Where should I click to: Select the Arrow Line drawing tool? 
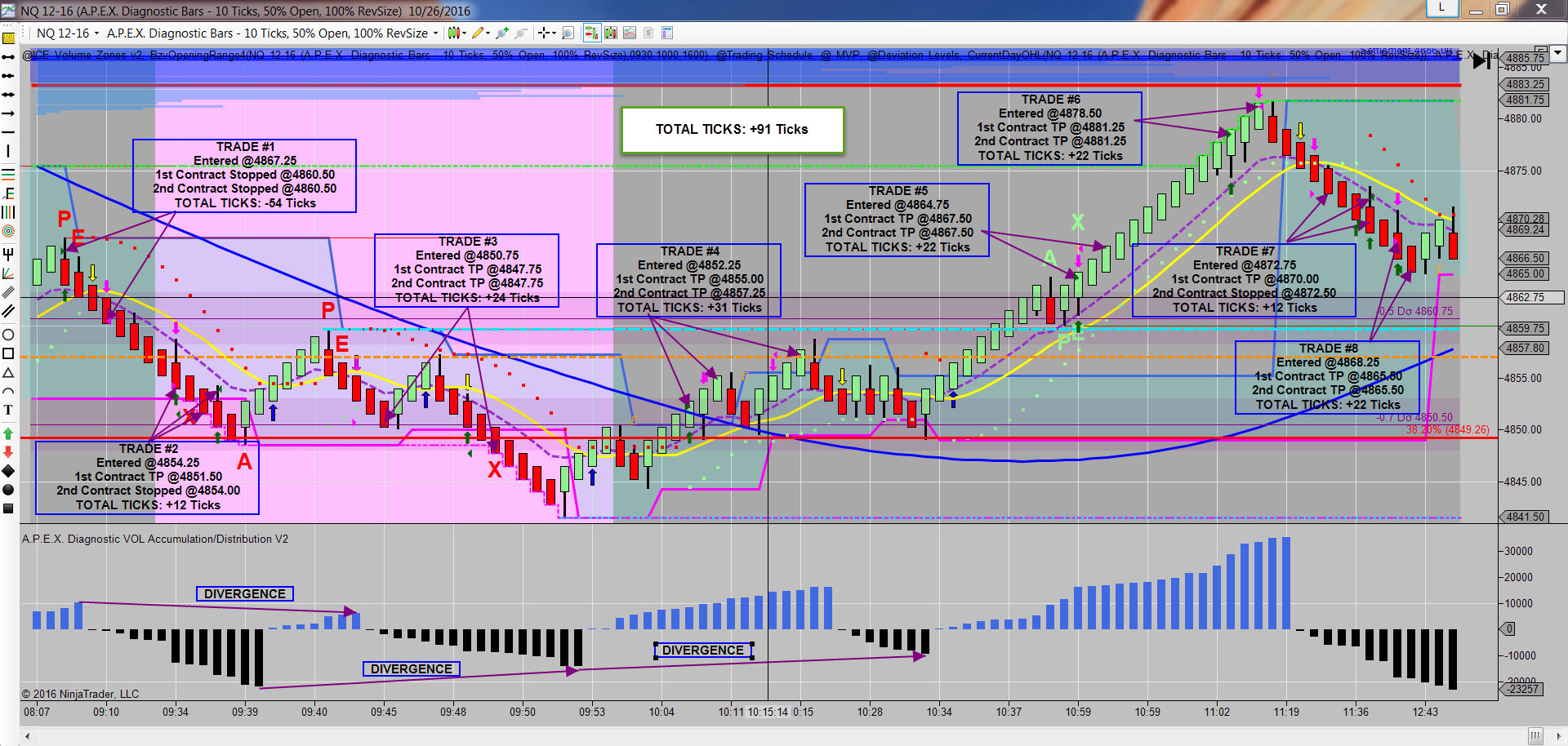pos(8,113)
